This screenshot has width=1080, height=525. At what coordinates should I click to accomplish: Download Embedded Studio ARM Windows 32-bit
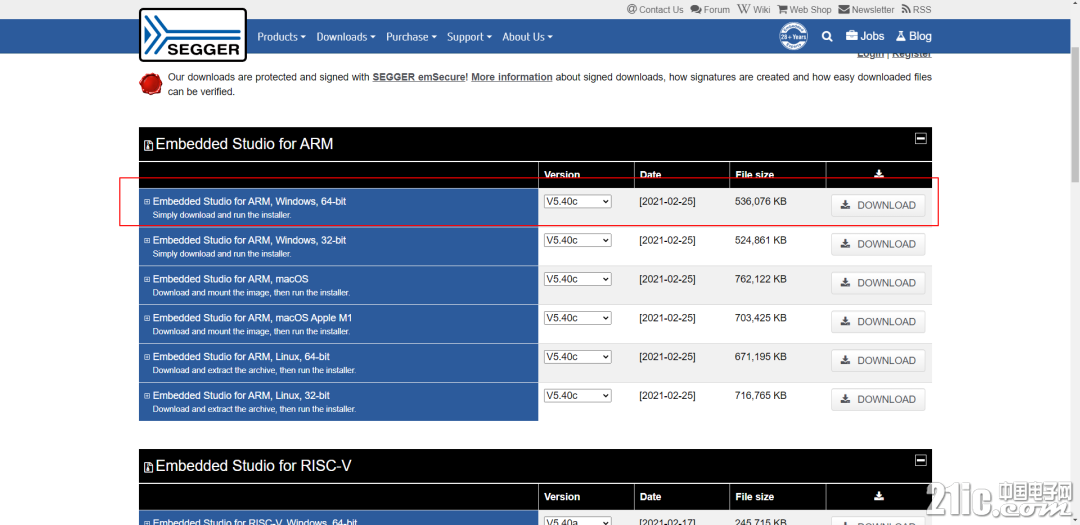pyautogui.click(x=878, y=244)
